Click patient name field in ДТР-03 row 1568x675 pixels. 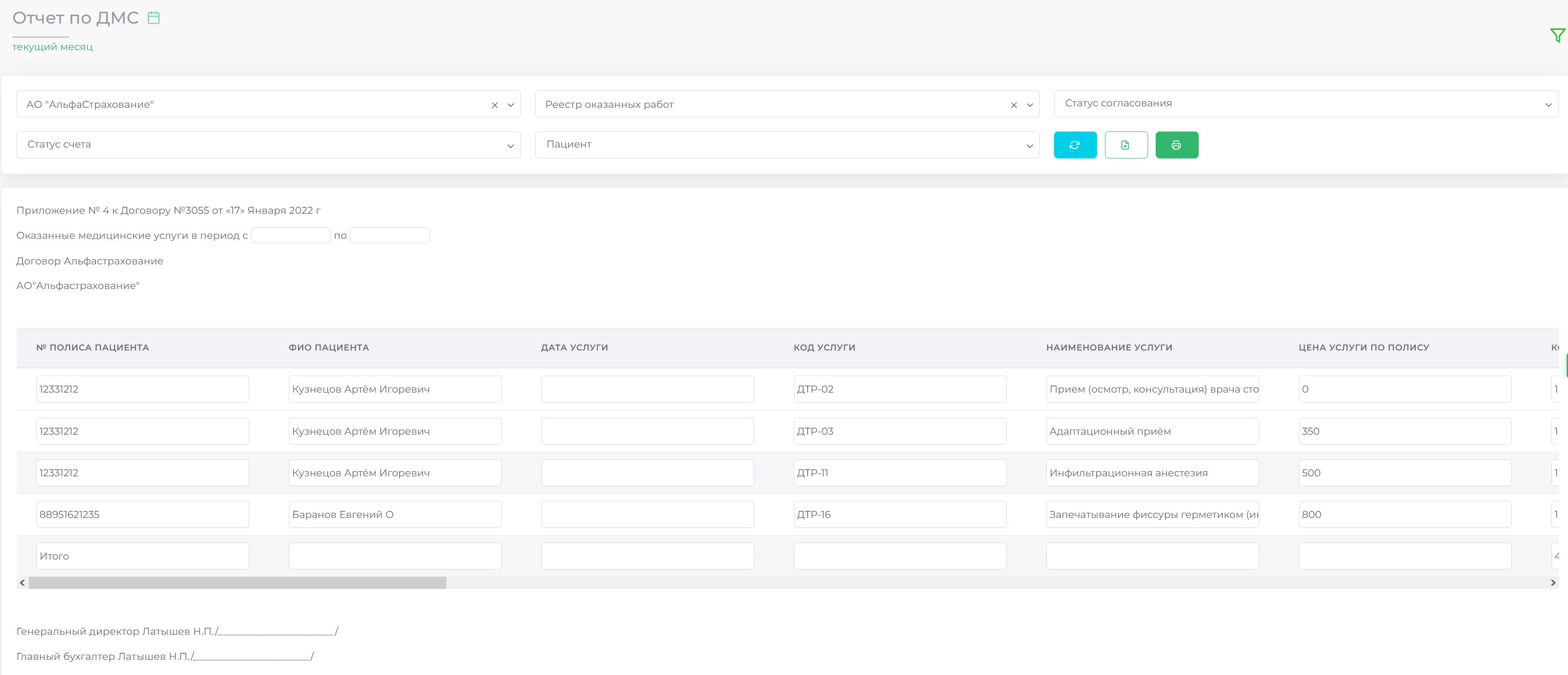395,431
